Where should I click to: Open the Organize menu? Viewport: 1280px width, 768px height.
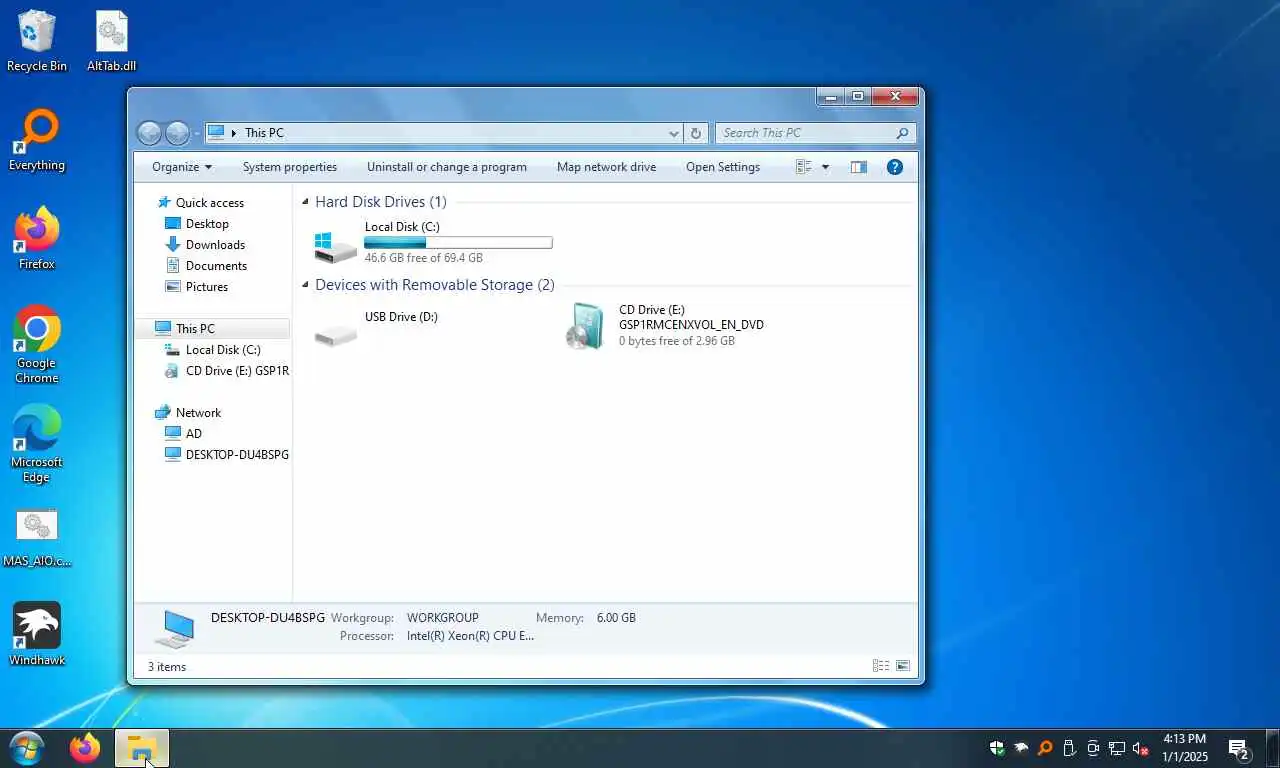182,167
